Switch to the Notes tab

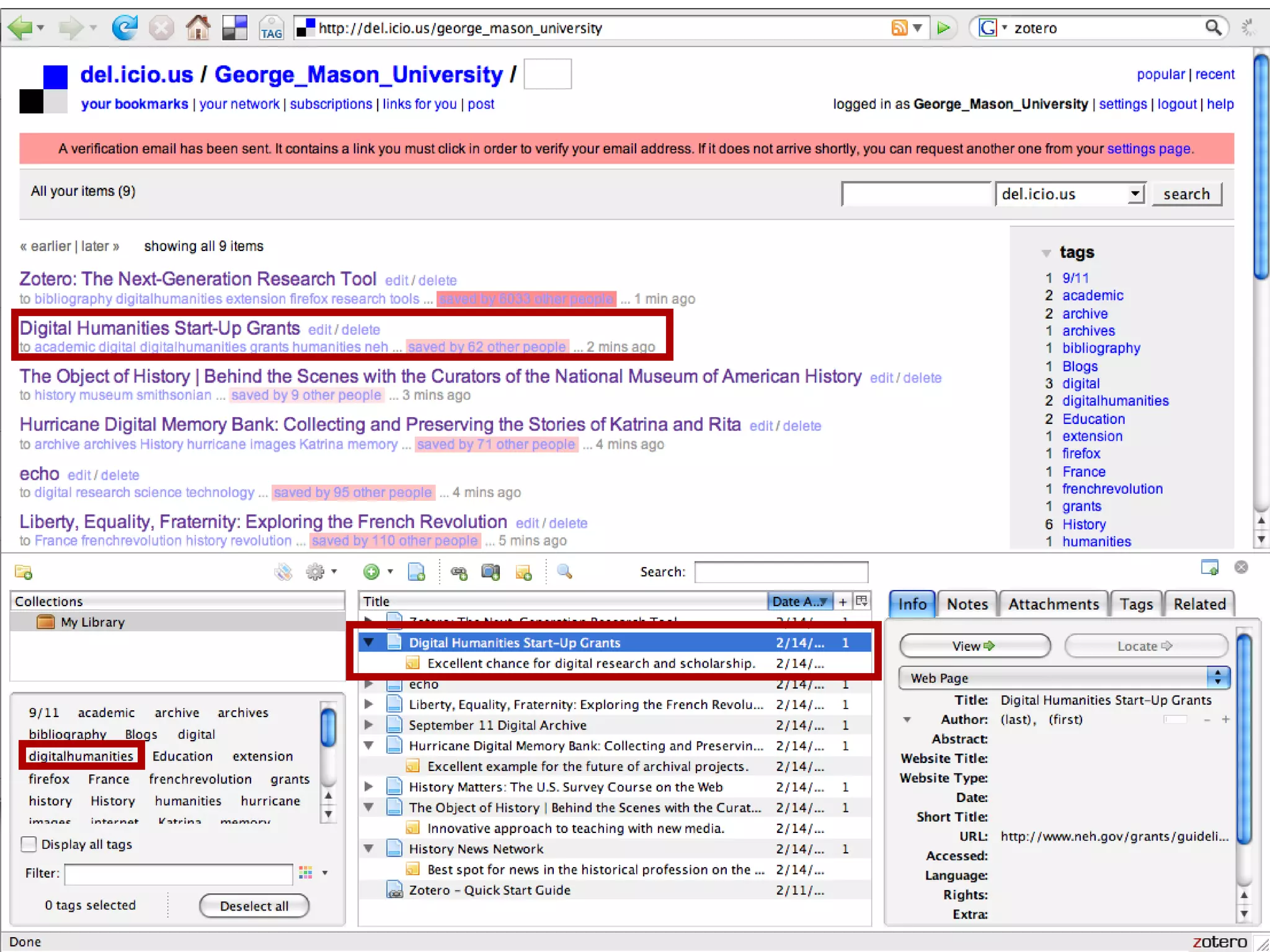tap(967, 604)
